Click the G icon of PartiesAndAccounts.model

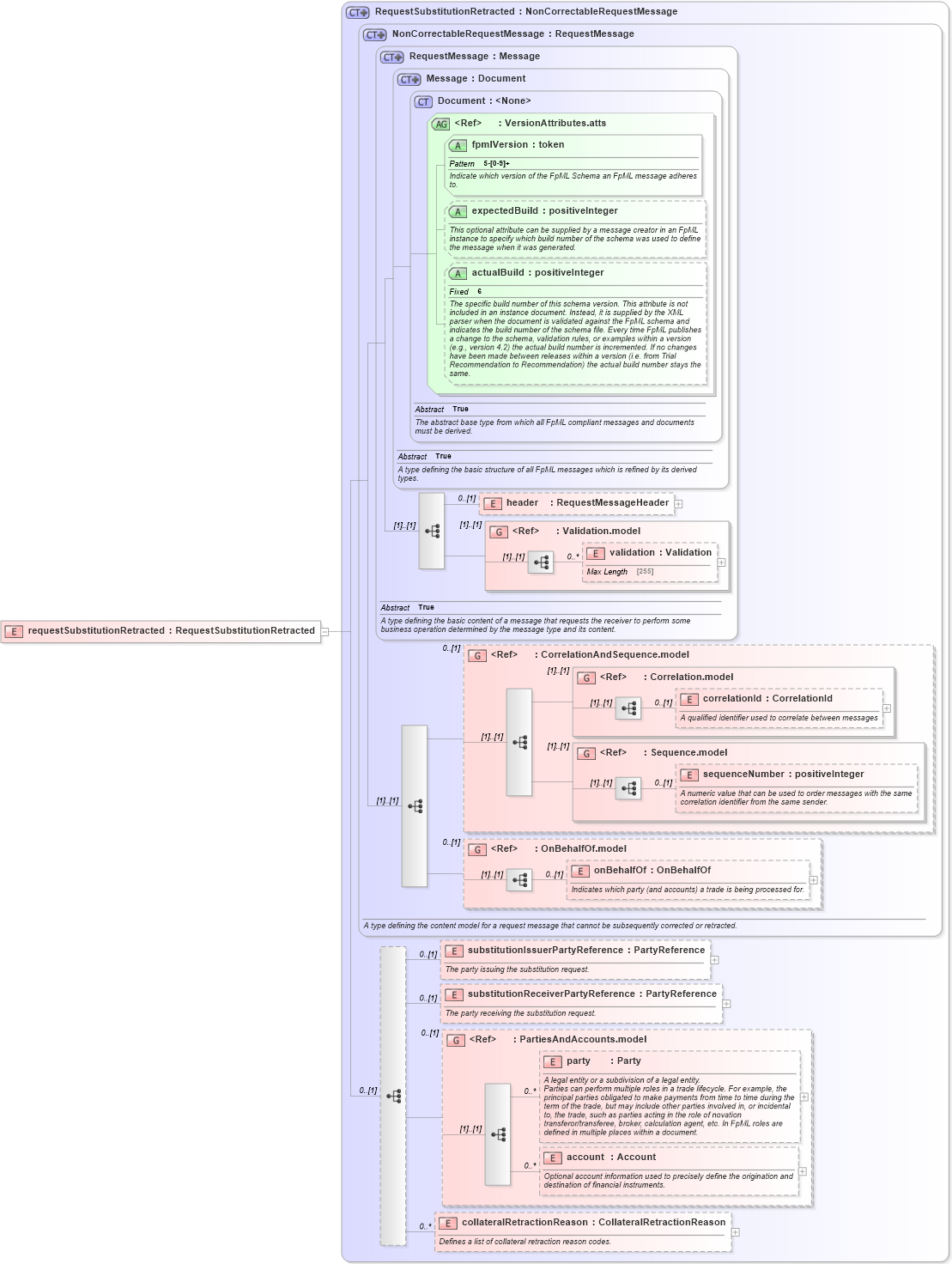coord(456,1040)
